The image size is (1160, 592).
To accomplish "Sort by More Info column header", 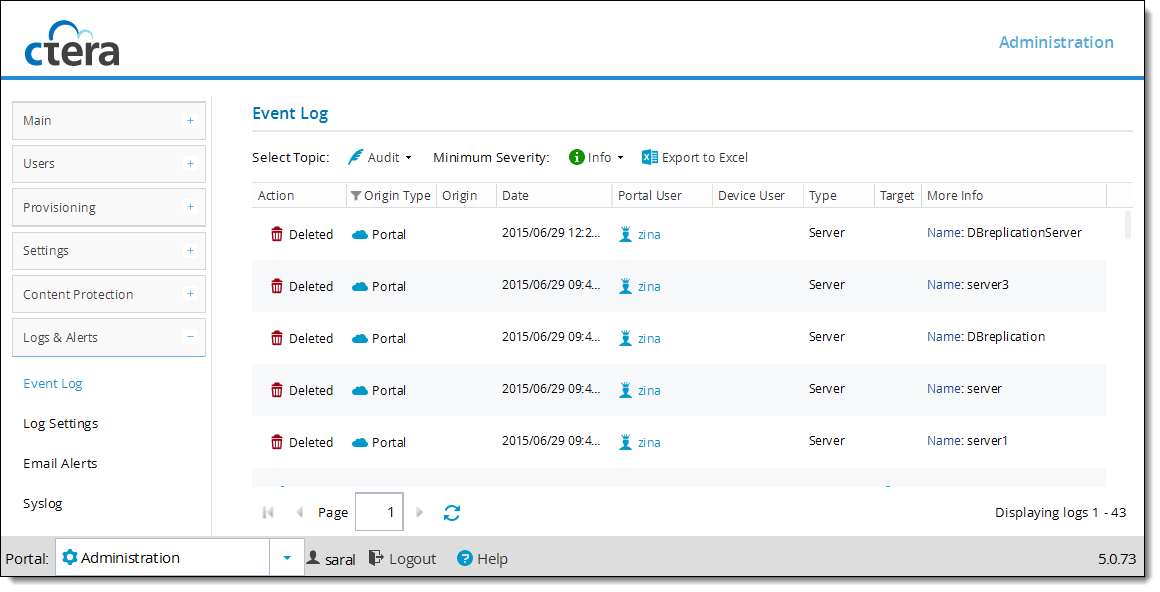I will tap(1014, 195).
